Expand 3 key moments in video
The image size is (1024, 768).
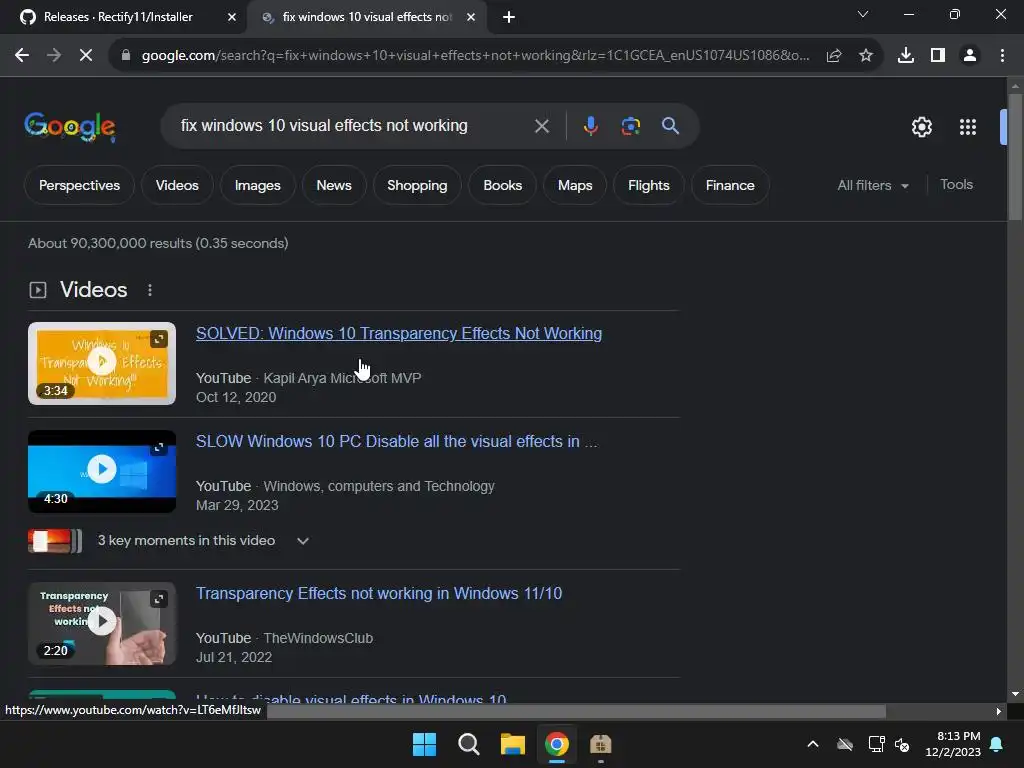302,541
